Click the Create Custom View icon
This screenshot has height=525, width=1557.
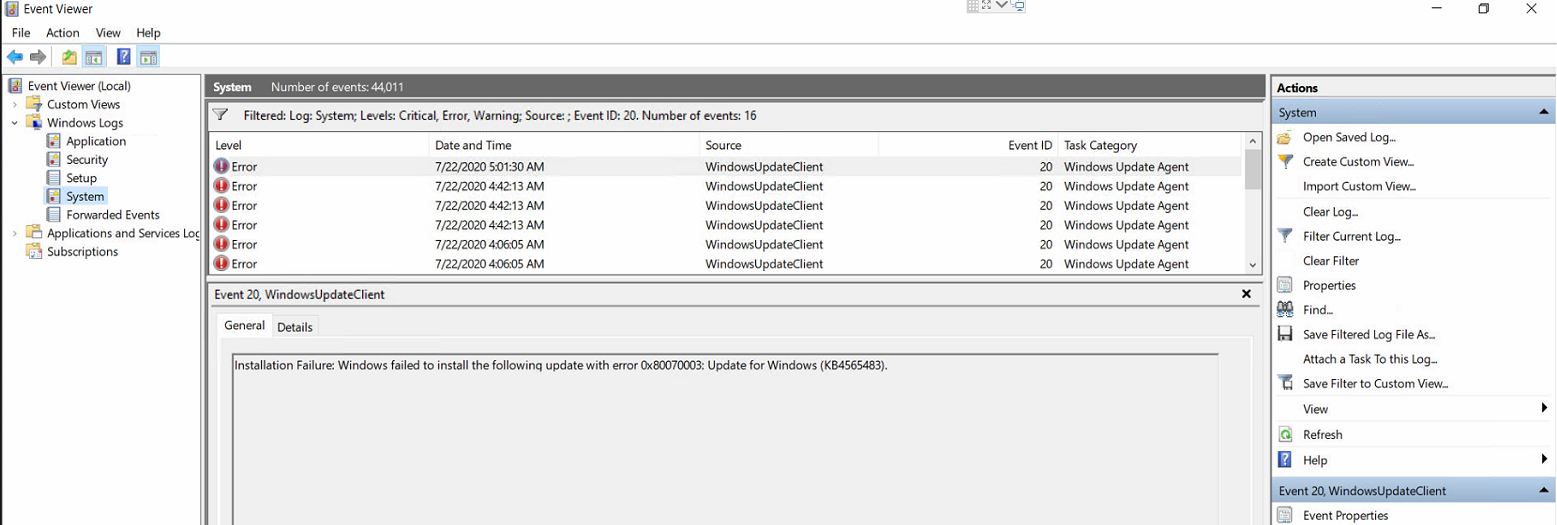(x=1286, y=162)
